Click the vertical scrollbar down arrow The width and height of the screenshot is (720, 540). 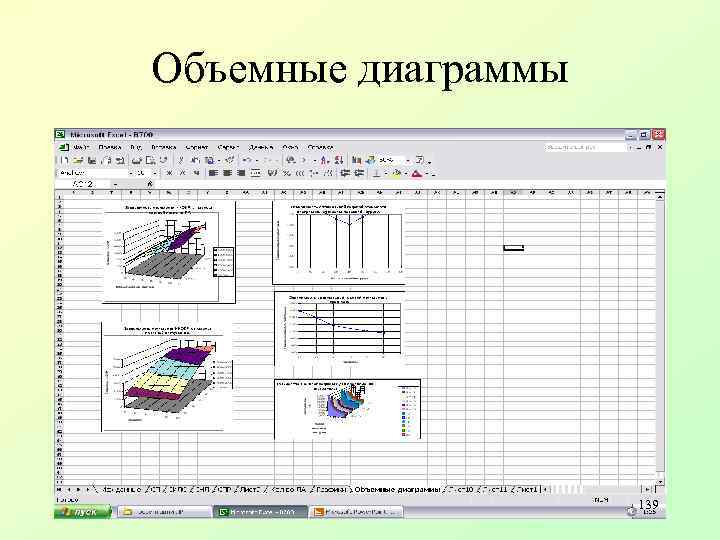[660, 481]
